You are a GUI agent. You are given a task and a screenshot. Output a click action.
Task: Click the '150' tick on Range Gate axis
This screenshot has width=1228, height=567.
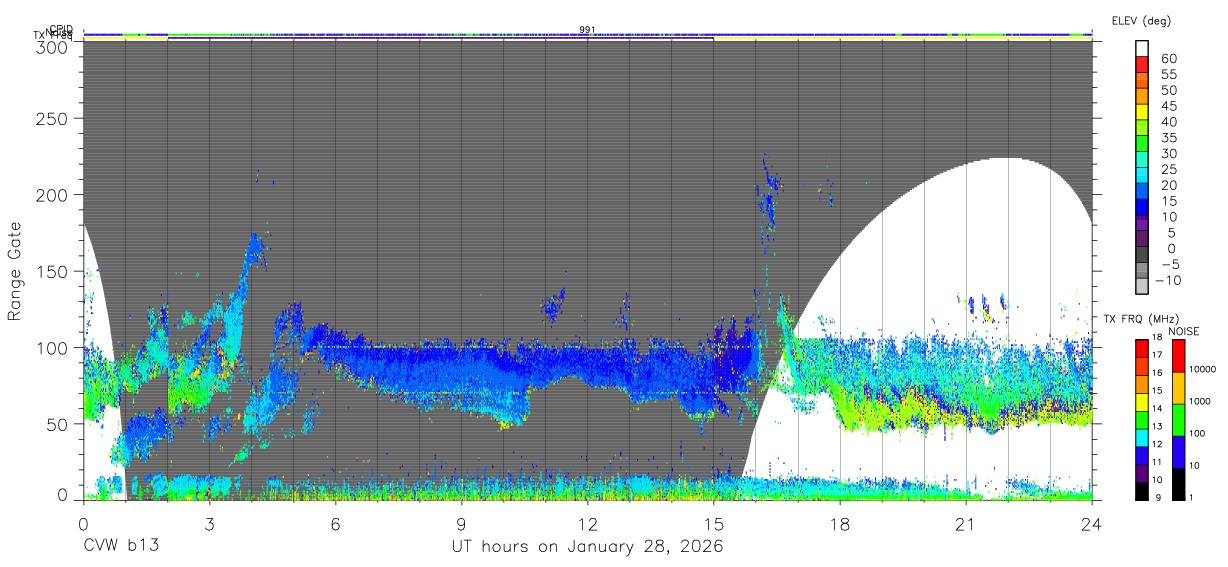(x=53, y=271)
